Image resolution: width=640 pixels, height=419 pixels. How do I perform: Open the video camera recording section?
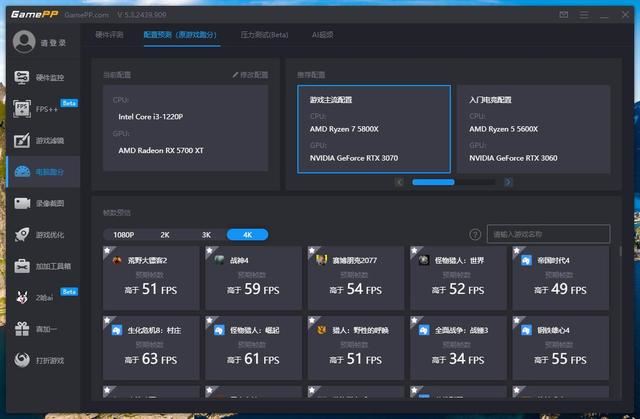tap(44, 203)
